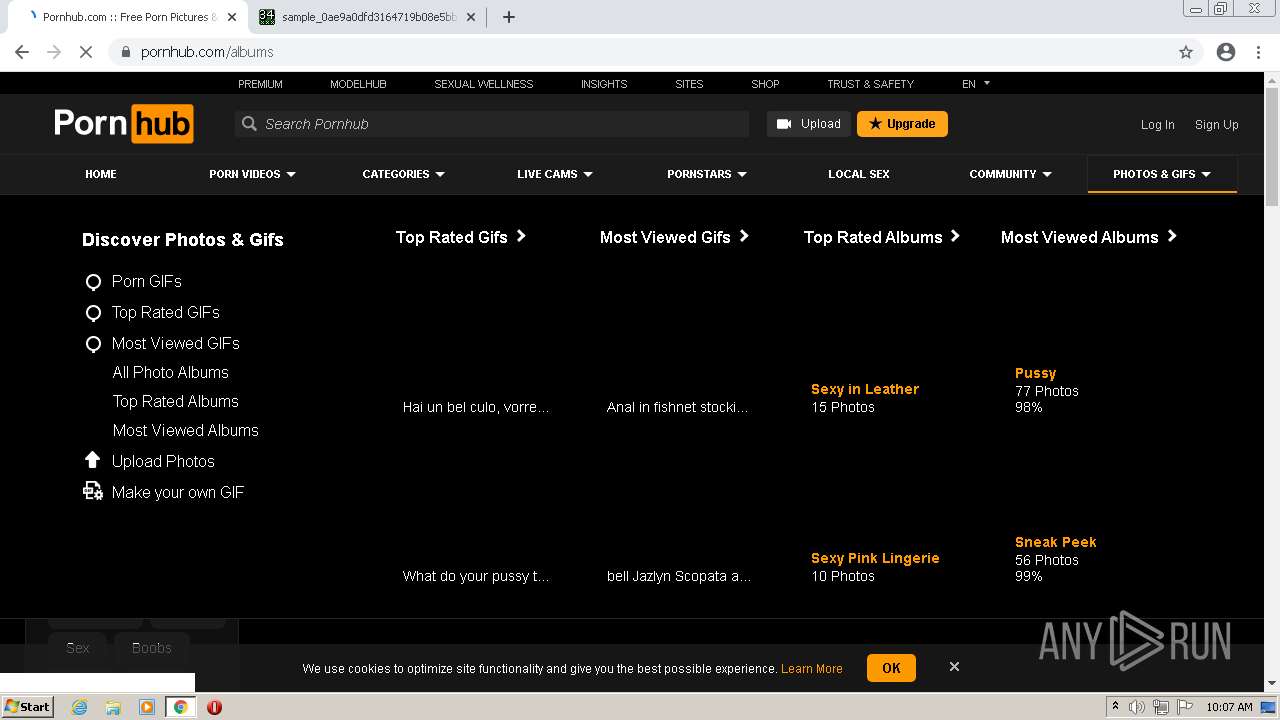Open a new browser tab
The image size is (1280, 720).
pos(509,17)
